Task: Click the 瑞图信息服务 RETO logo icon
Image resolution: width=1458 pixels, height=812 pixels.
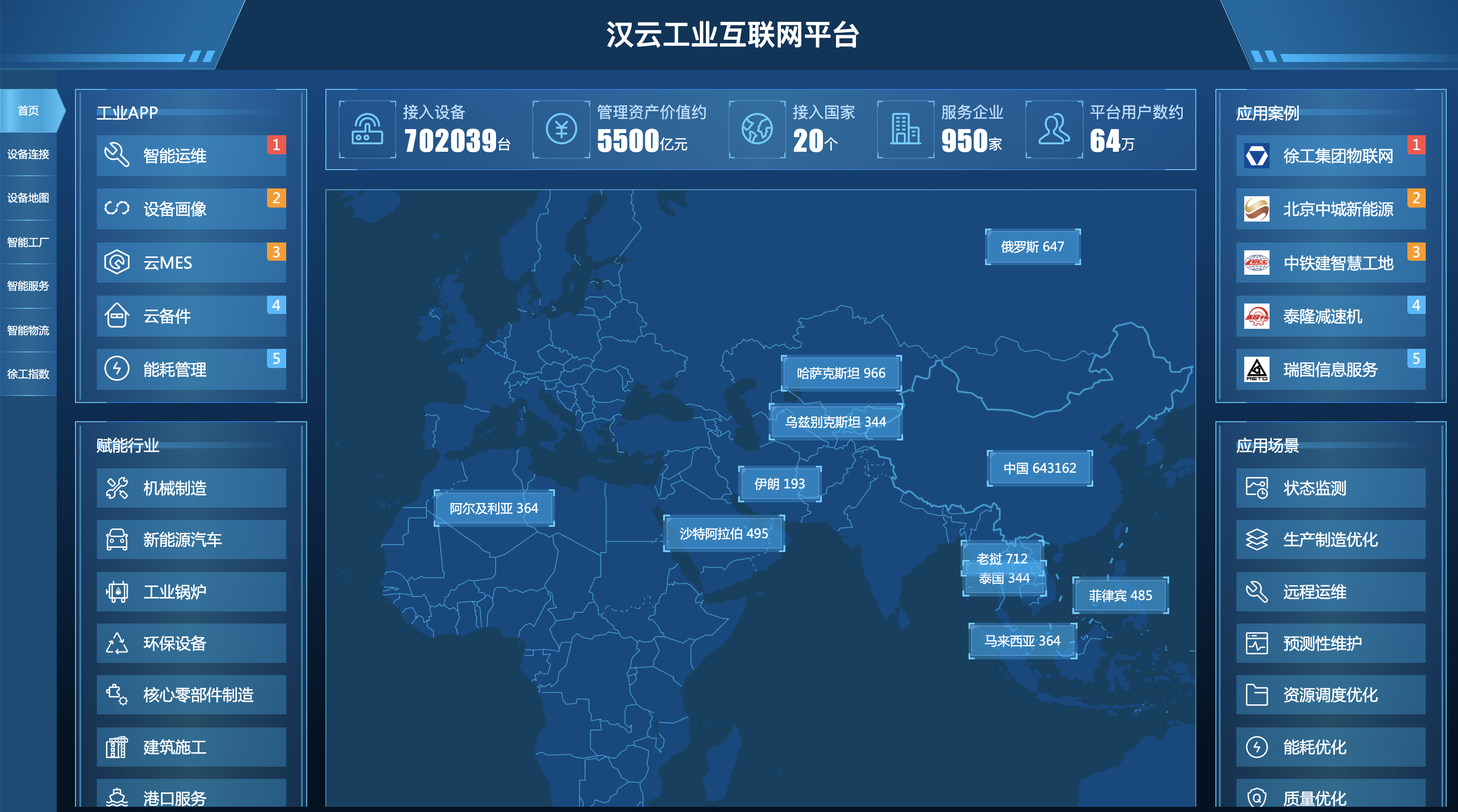Action: [x=1256, y=369]
